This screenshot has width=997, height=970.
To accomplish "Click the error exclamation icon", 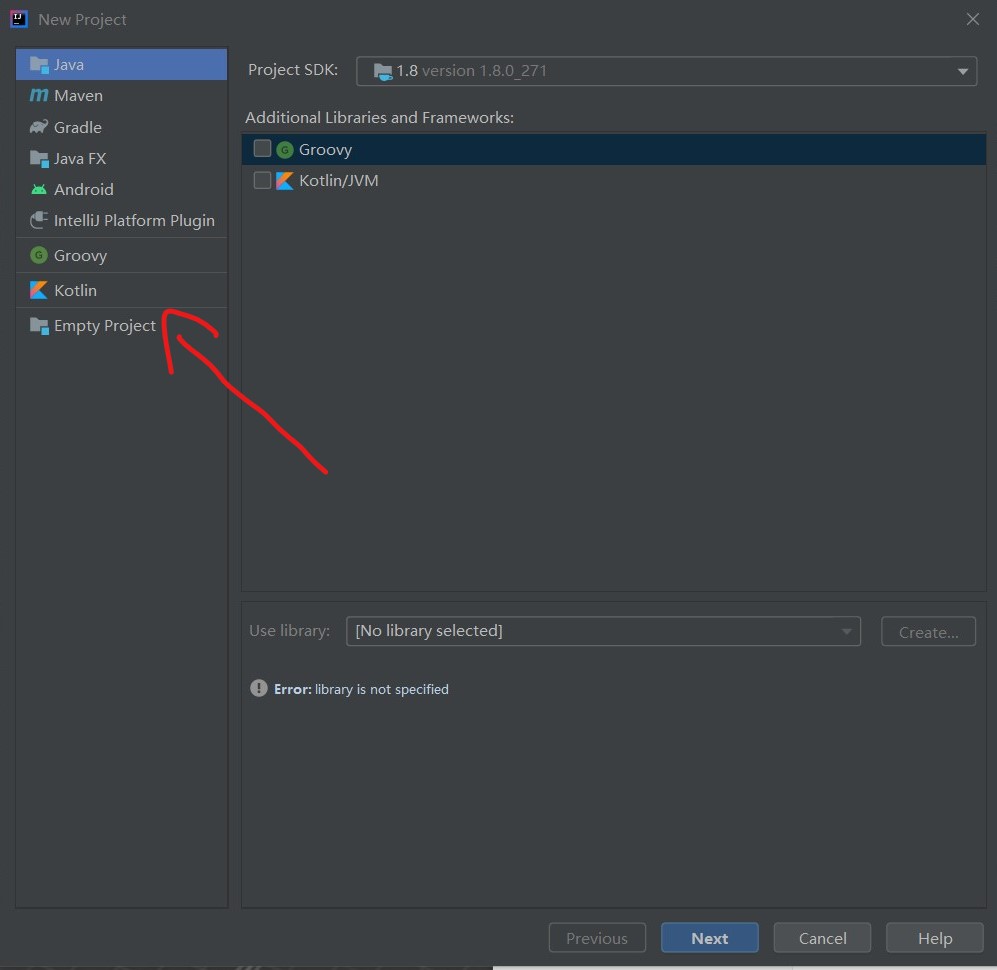I will point(259,688).
